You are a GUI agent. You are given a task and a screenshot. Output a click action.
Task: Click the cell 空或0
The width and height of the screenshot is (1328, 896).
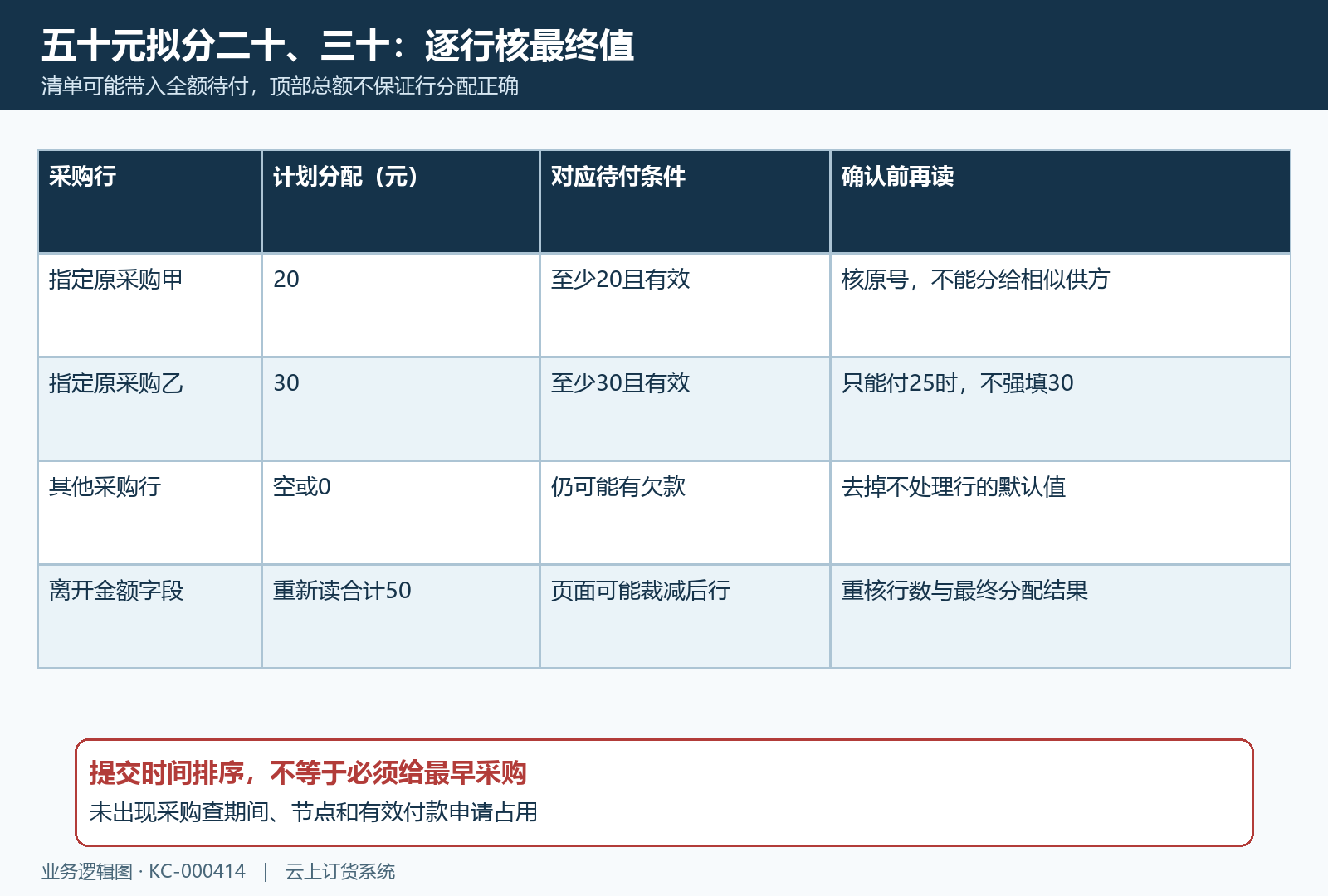click(x=302, y=487)
